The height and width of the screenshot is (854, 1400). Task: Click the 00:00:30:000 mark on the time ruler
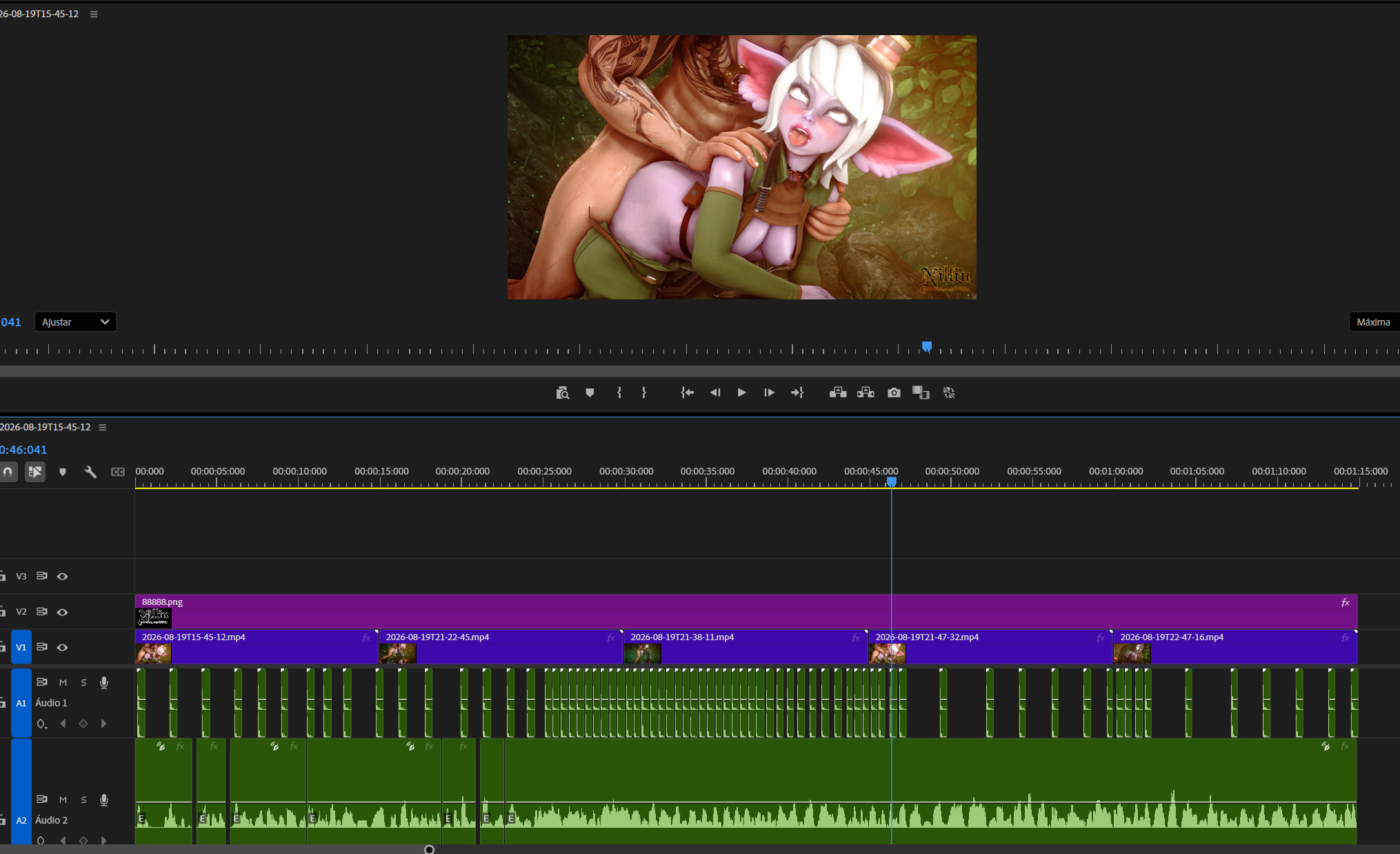[x=626, y=471]
